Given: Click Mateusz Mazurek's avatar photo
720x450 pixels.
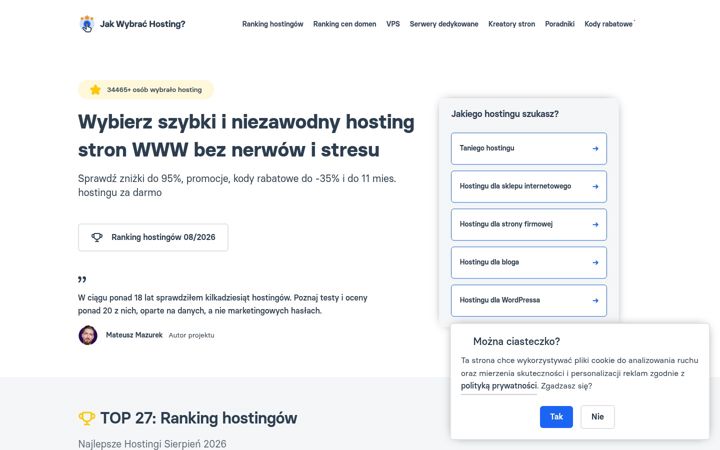Looking at the screenshot, I should 88,335.
